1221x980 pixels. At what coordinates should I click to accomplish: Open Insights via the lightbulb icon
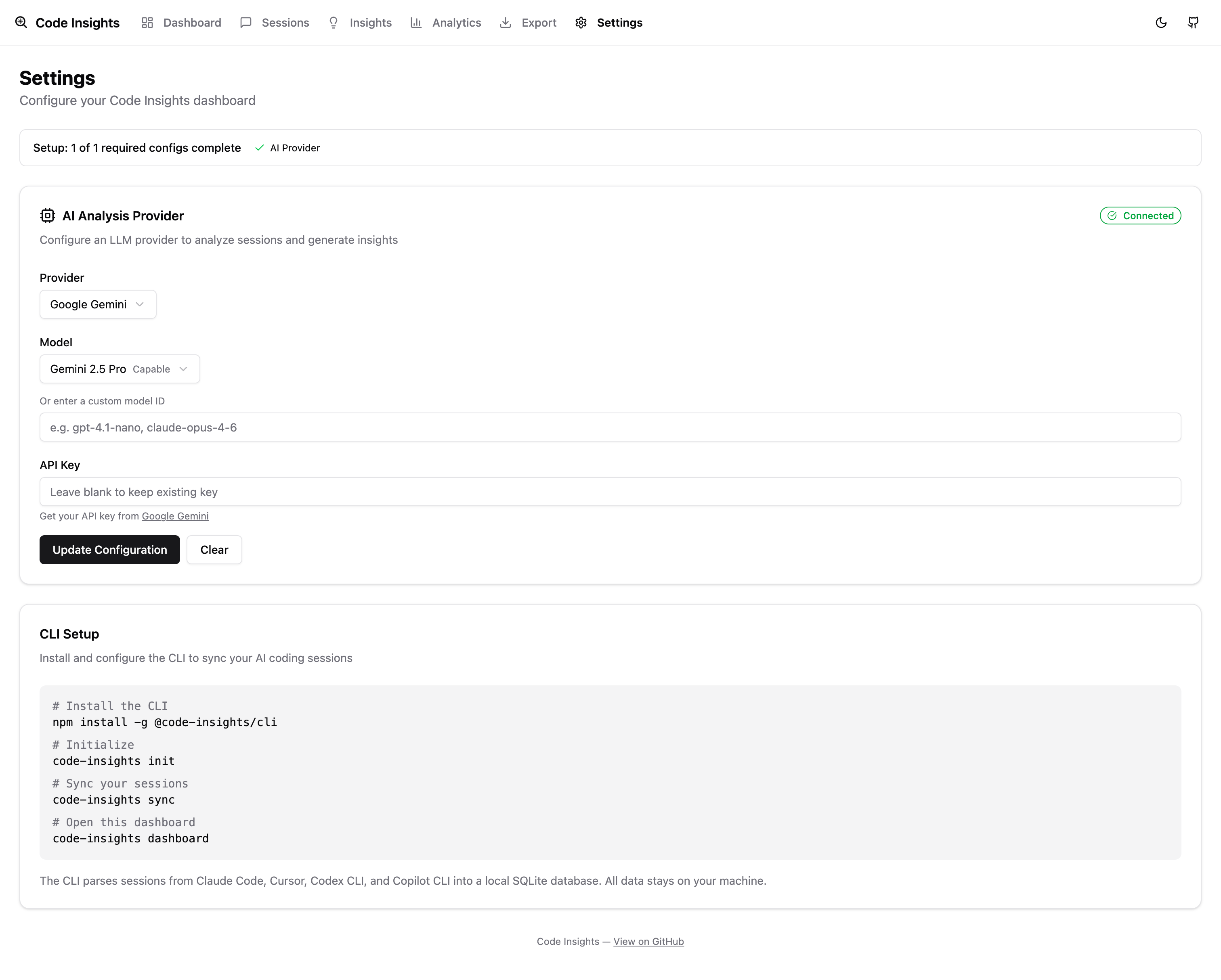(x=334, y=23)
